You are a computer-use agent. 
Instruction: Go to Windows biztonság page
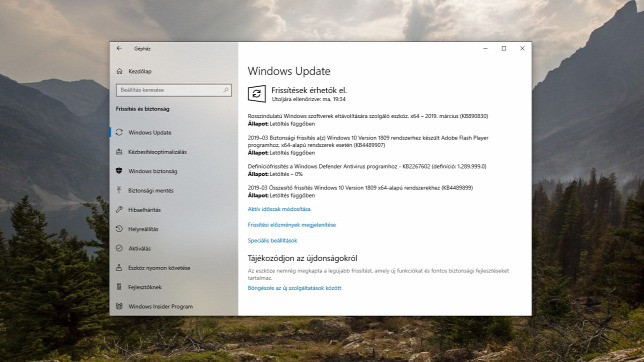153,171
